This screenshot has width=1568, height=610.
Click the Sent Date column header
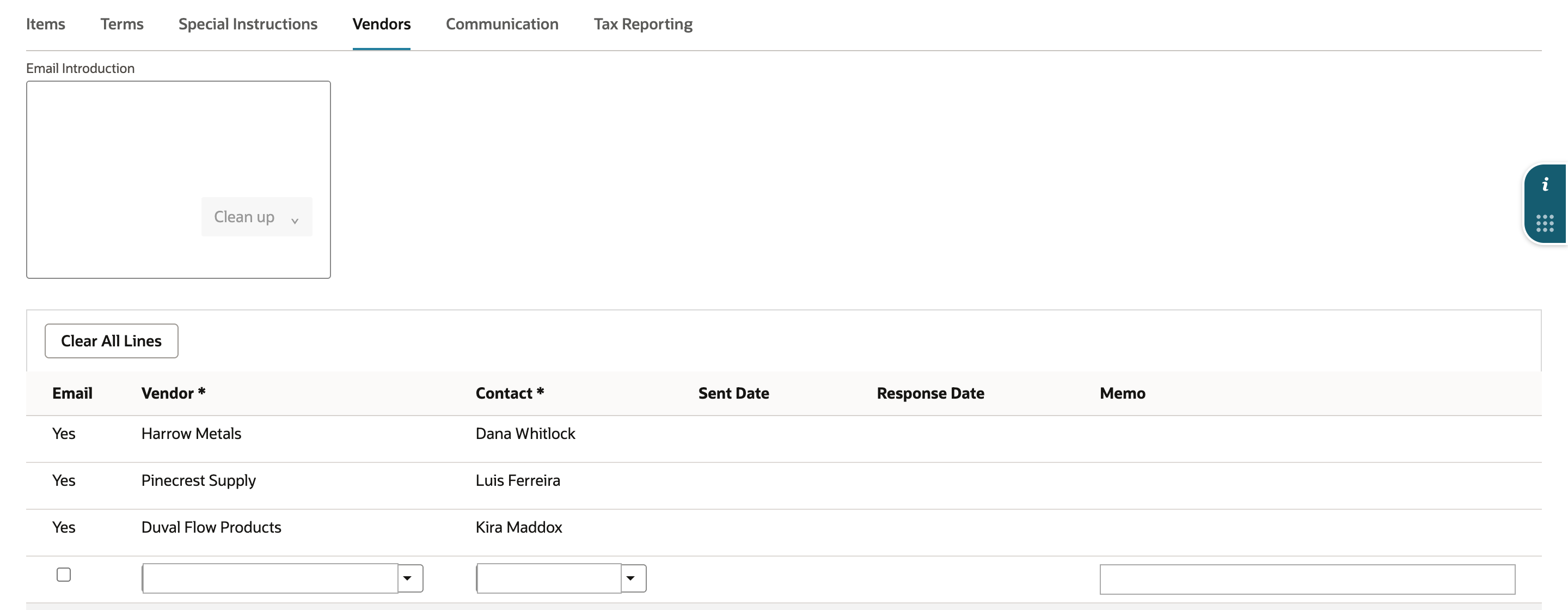[x=733, y=393]
